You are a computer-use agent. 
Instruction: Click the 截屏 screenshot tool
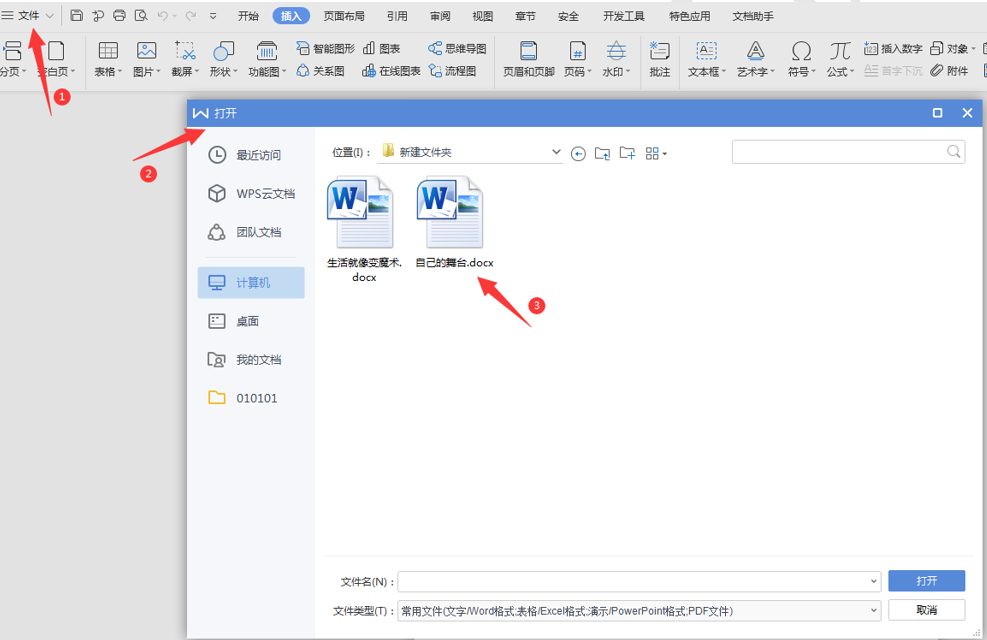coord(185,59)
